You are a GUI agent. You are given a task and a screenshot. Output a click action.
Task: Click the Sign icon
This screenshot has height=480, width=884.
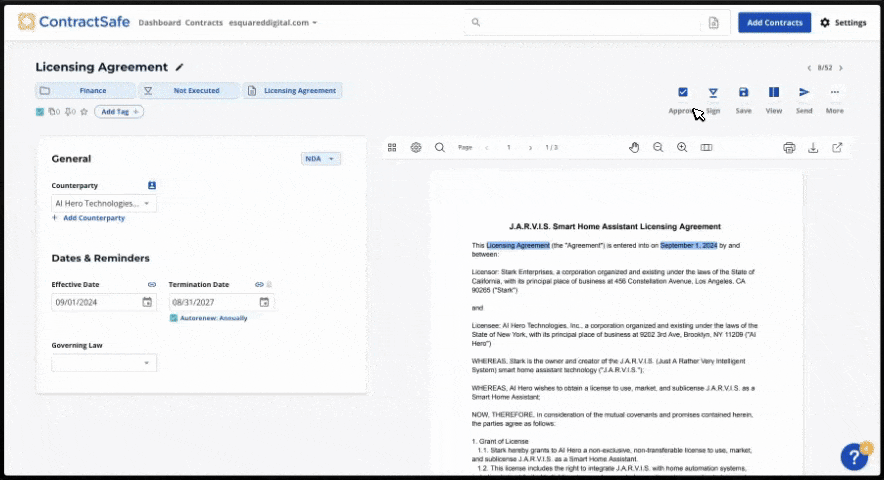[713, 92]
